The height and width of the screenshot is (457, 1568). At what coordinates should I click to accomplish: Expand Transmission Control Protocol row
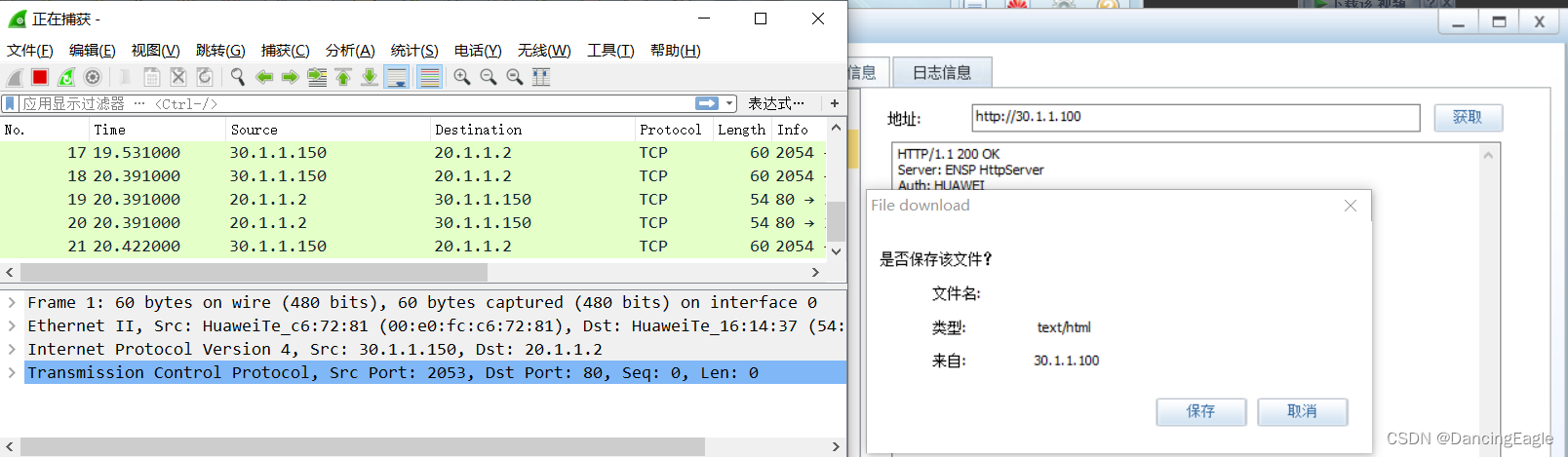click(12, 372)
